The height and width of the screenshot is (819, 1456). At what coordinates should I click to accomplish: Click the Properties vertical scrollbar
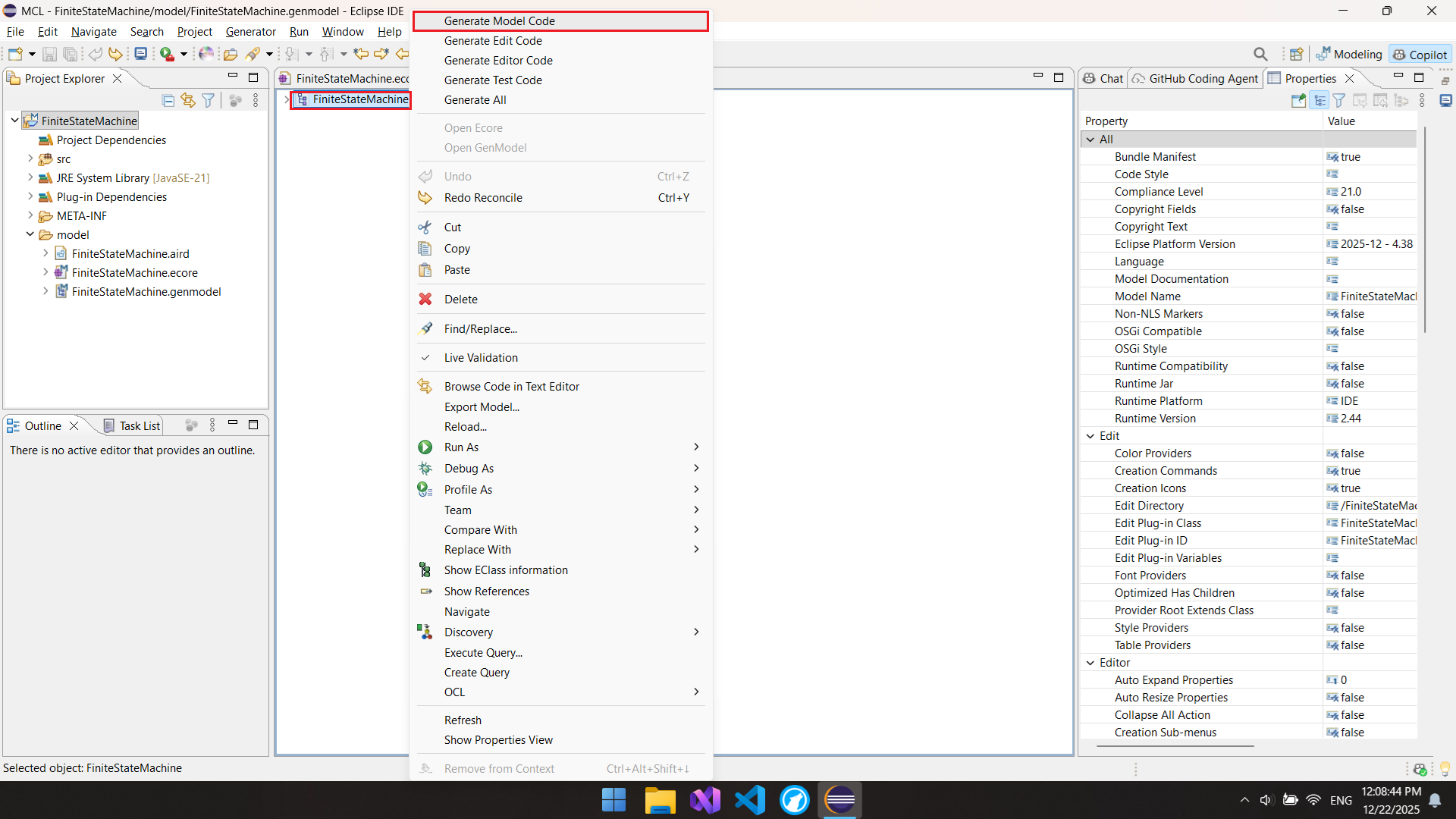[x=1425, y=227]
